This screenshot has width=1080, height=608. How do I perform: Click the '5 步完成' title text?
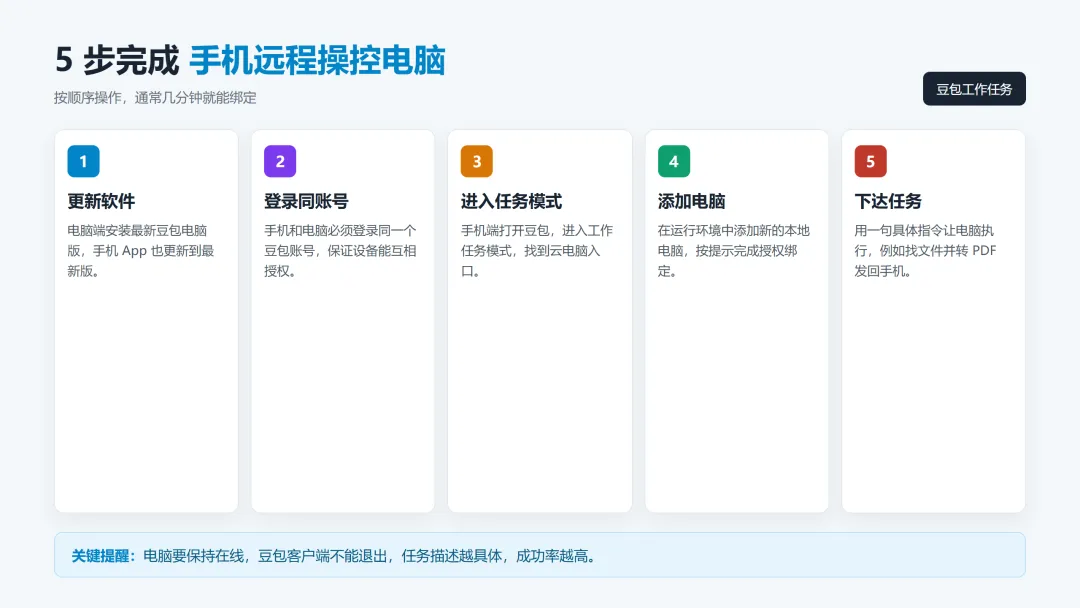pyautogui.click(x=117, y=60)
